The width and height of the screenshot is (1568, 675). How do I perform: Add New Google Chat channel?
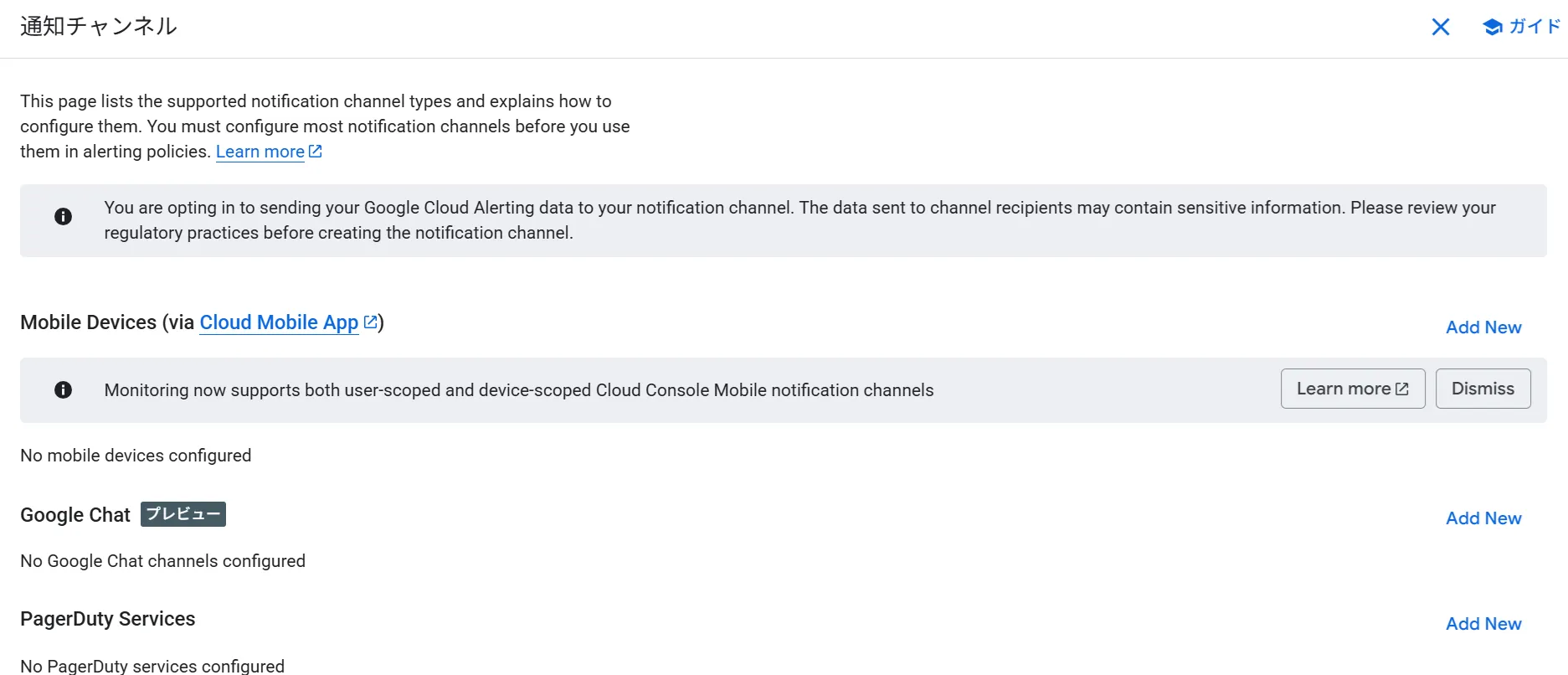pos(1483,518)
